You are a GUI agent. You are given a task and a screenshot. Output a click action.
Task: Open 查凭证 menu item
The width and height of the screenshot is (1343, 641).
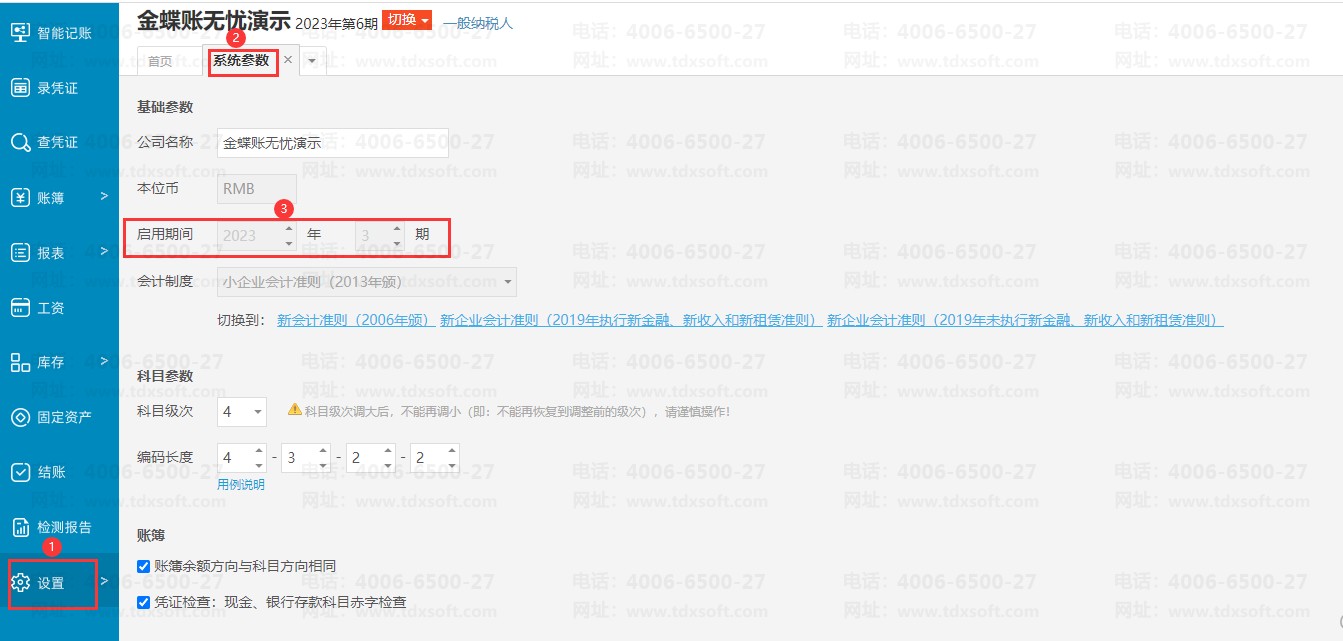point(57,142)
